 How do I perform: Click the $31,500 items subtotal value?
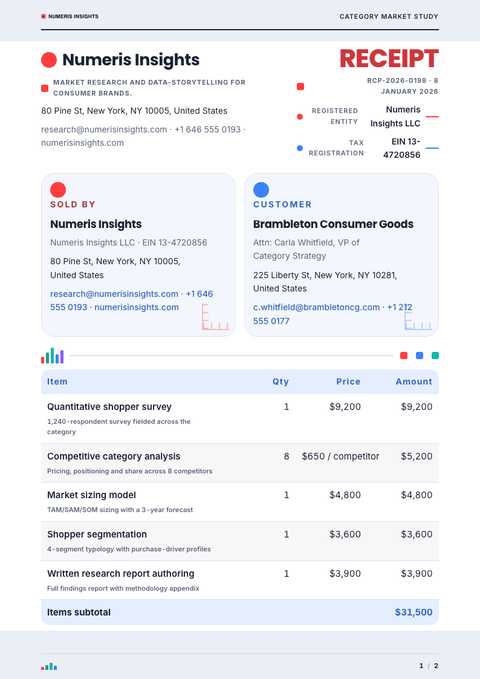point(414,612)
